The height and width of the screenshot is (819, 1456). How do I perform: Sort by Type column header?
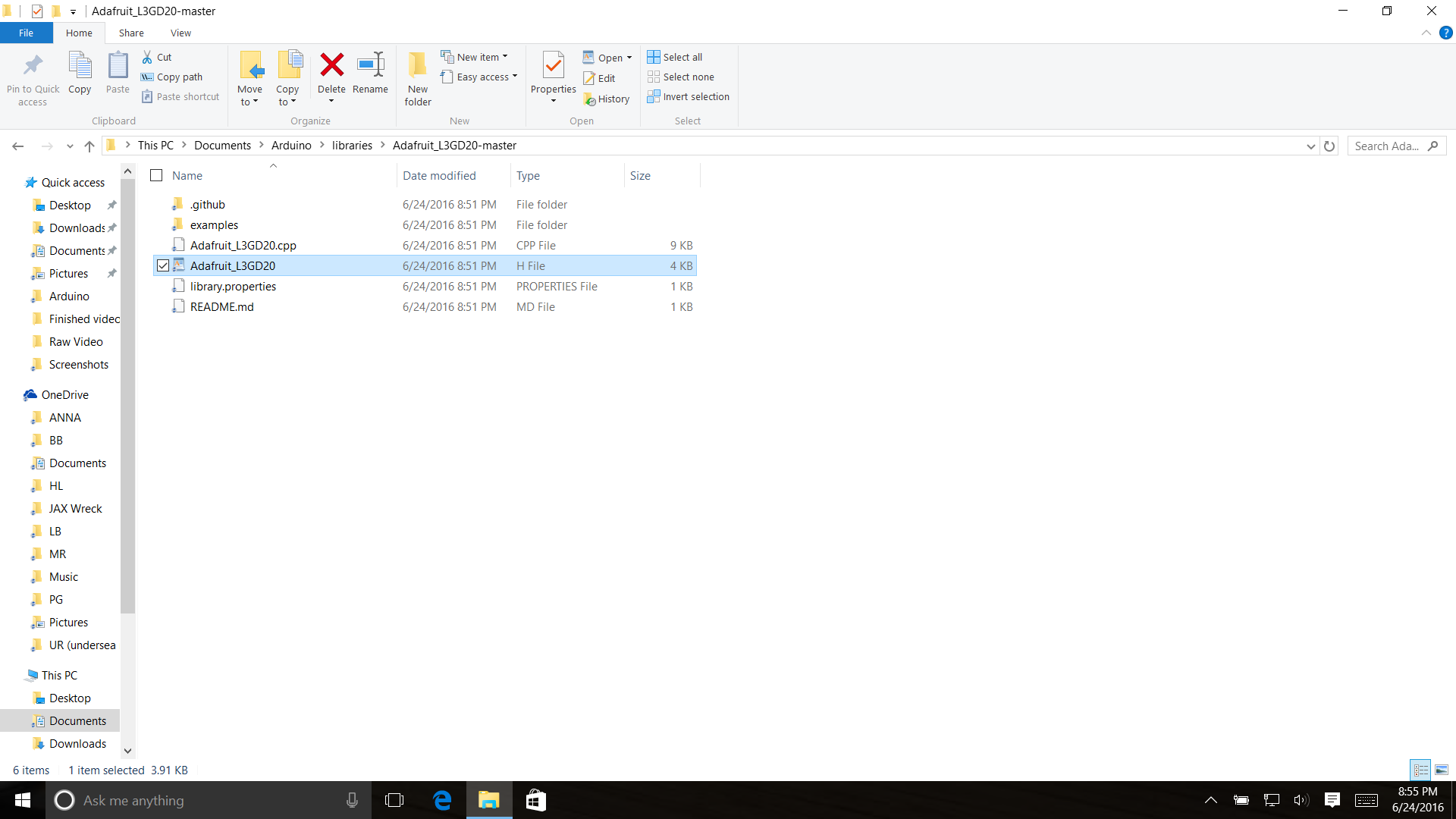tap(567, 175)
